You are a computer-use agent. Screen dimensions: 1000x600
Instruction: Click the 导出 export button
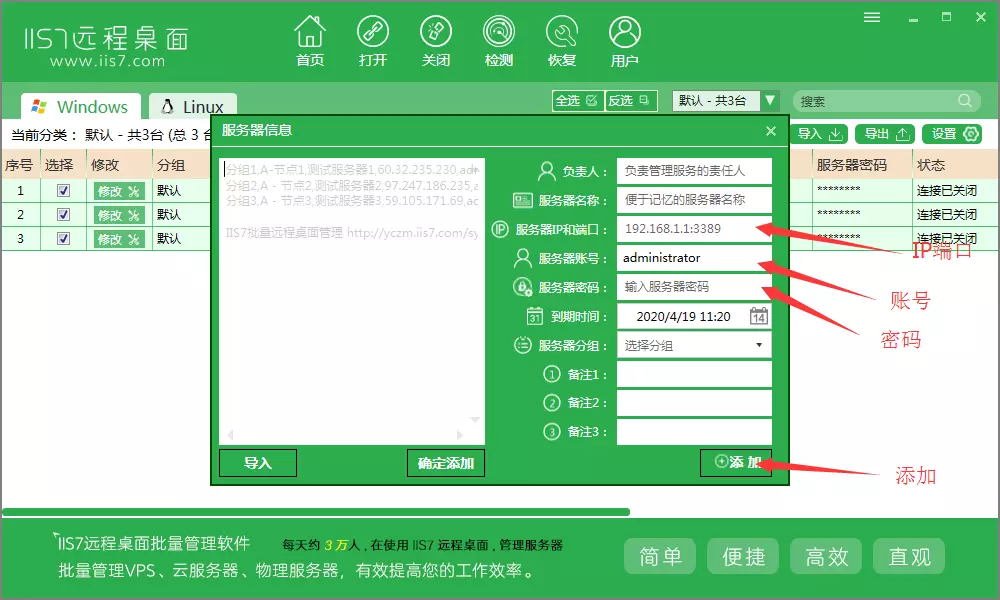[x=885, y=134]
